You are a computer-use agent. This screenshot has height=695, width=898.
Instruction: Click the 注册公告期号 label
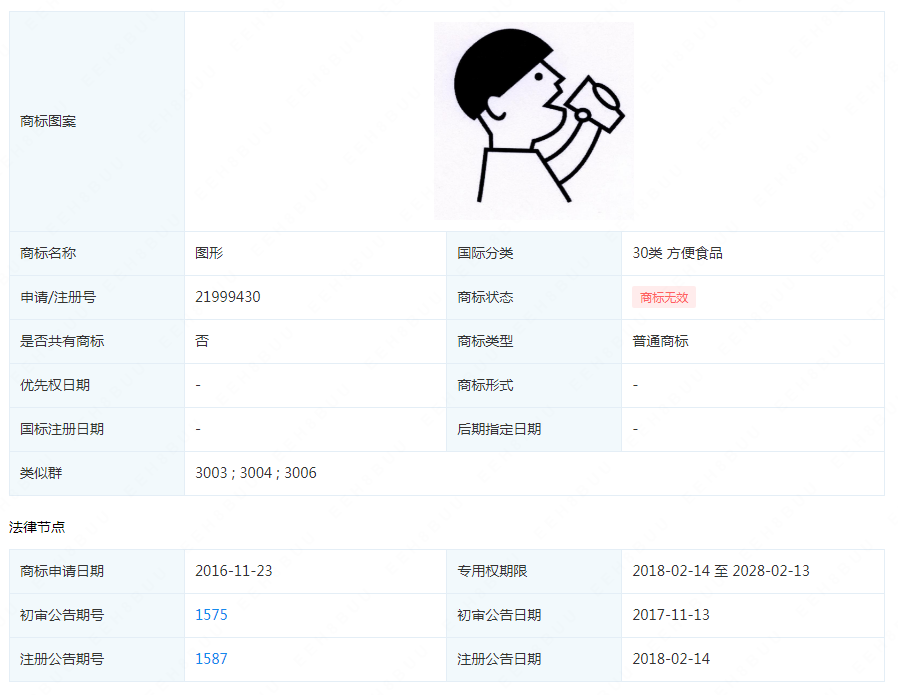[x=62, y=659]
